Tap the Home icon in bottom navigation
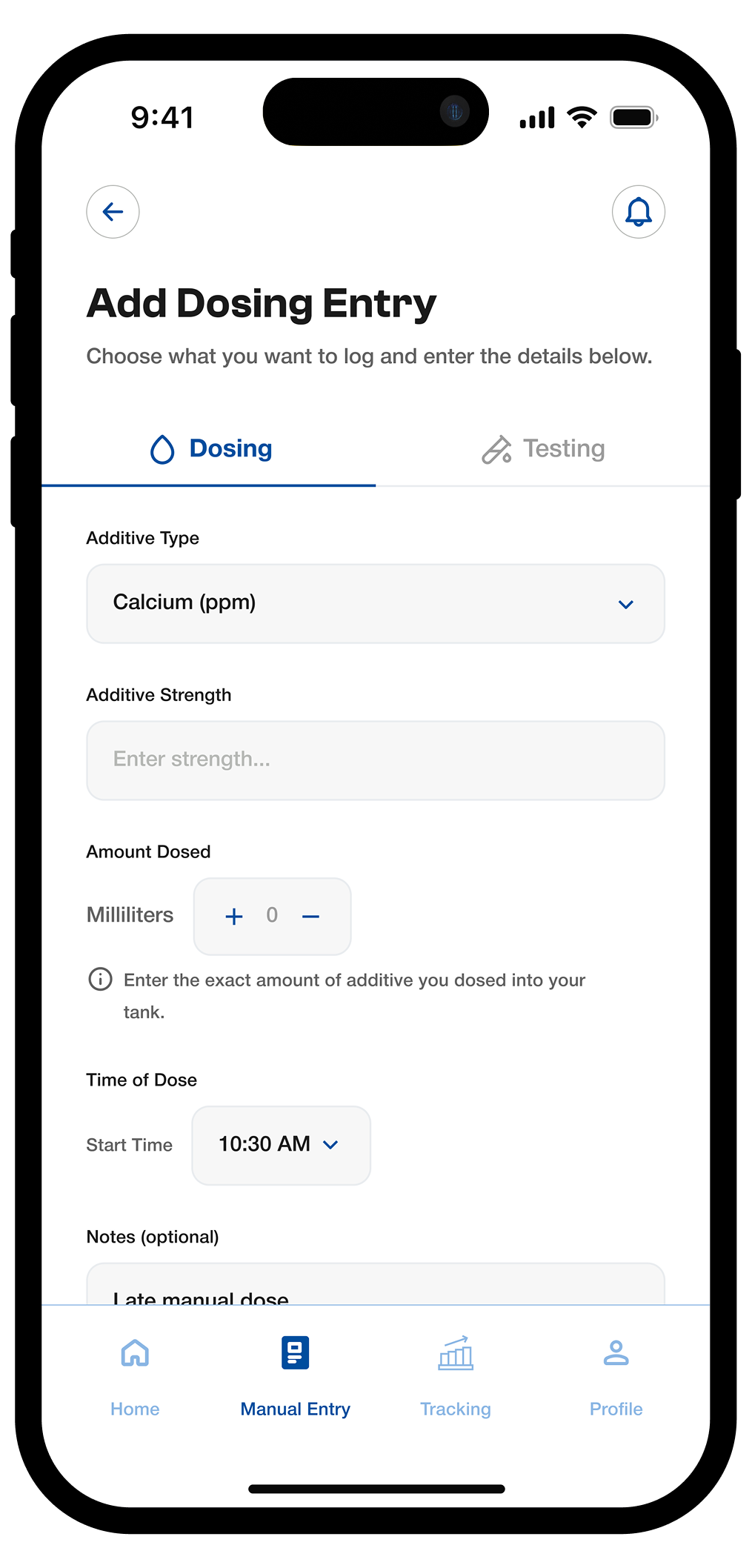Viewport: 752px width, 1568px height. coord(135,1353)
